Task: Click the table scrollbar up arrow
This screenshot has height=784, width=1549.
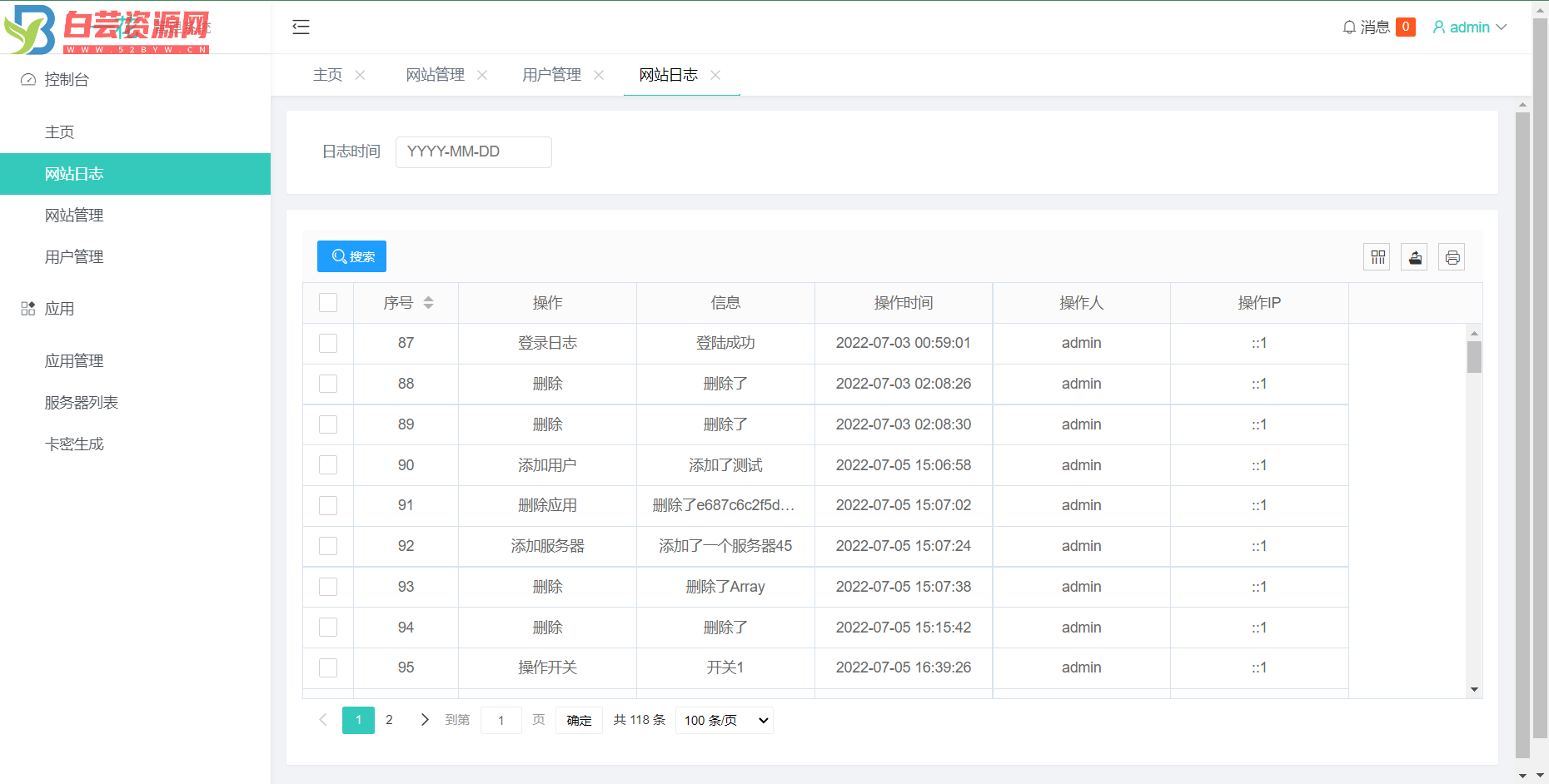Action: pyautogui.click(x=1474, y=333)
